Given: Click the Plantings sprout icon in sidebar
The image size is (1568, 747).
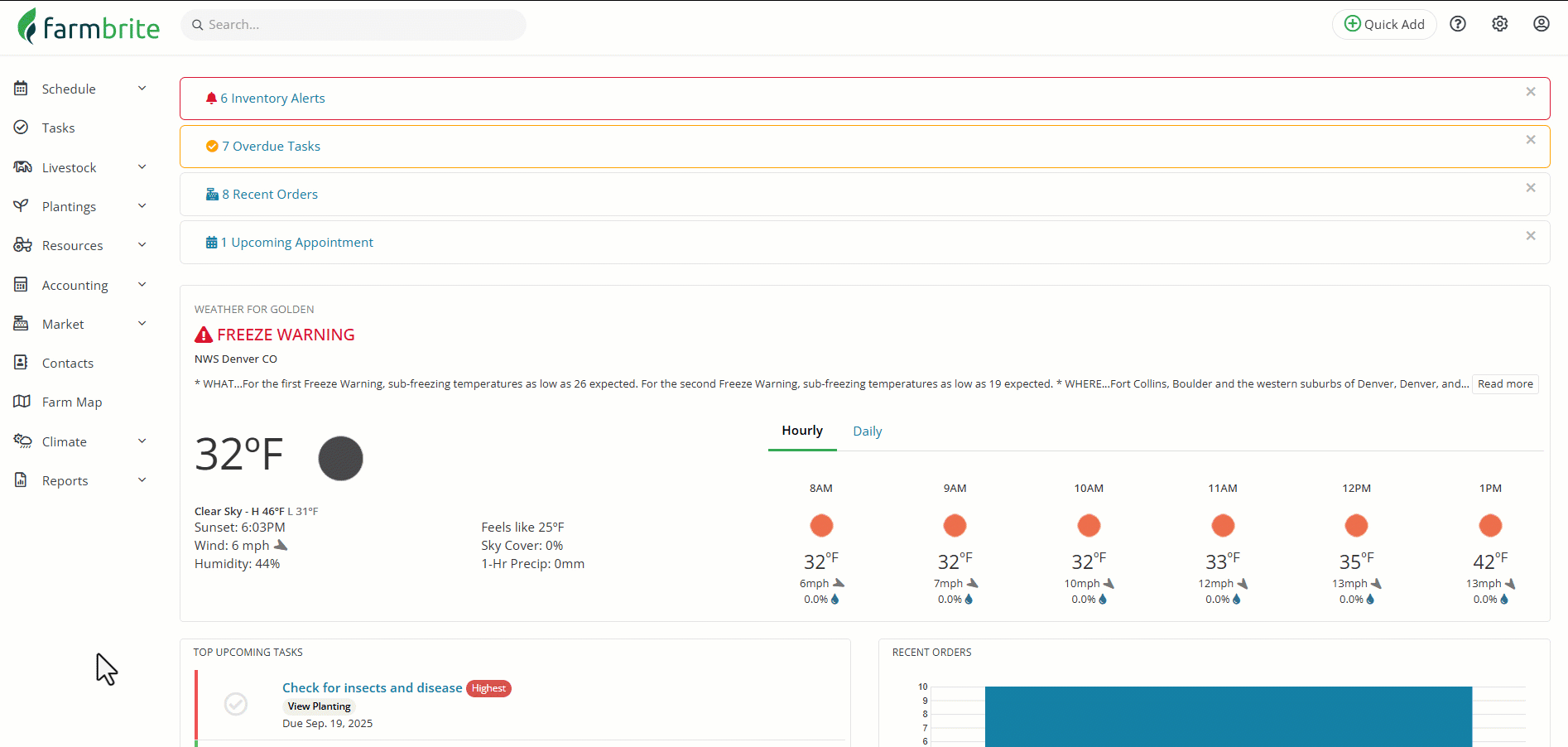Looking at the screenshot, I should (22, 205).
